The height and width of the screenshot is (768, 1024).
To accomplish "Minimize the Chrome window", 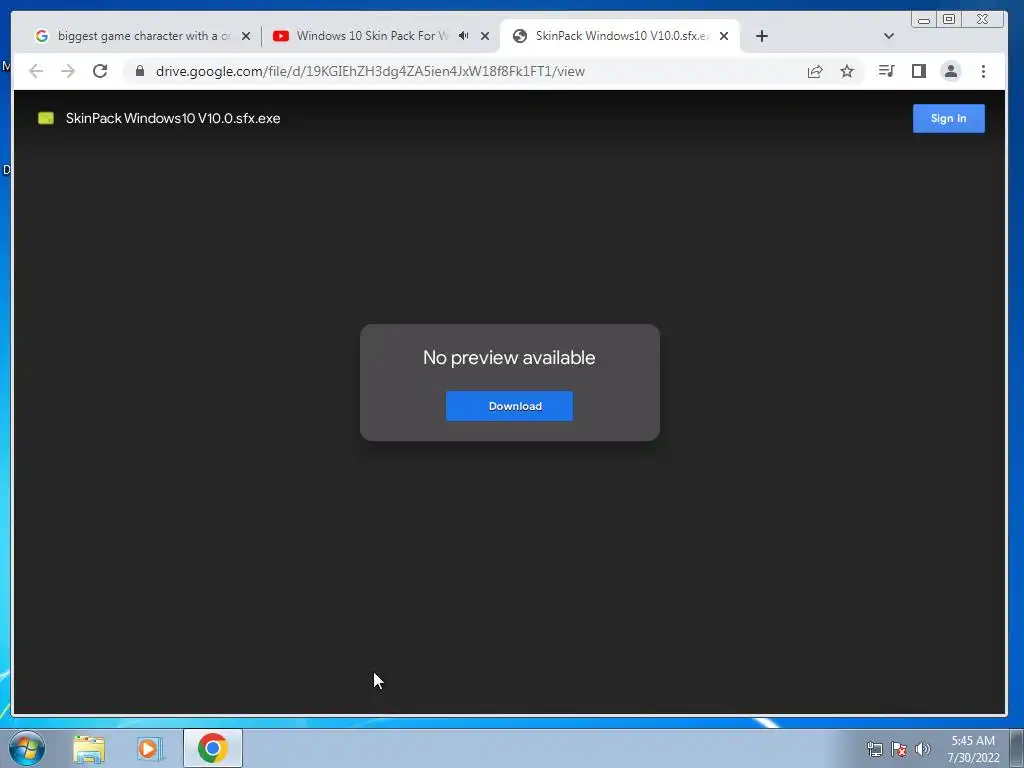I will 924,20.
